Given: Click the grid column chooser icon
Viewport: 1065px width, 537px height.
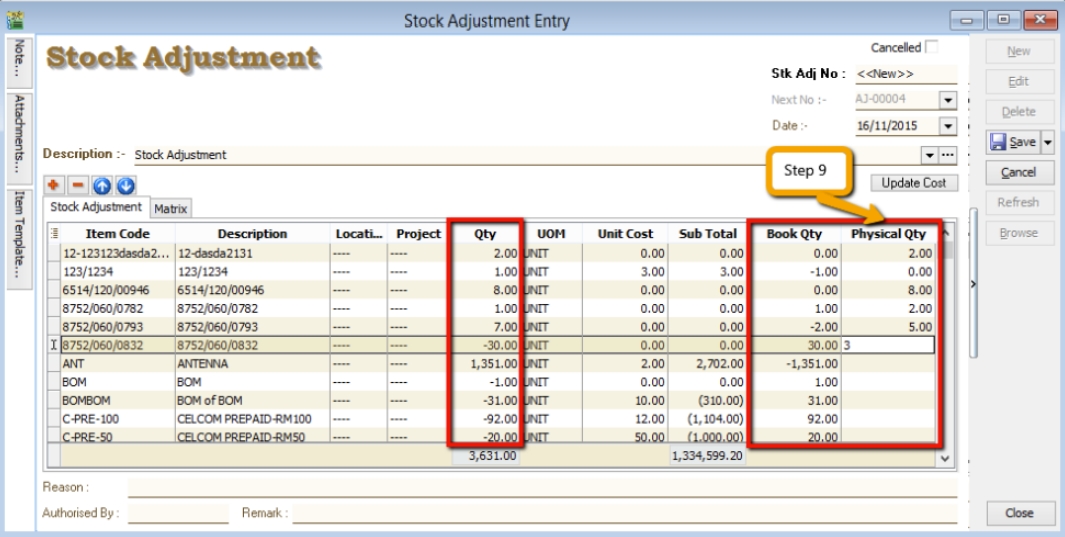Looking at the screenshot, I should pos(54,234).
